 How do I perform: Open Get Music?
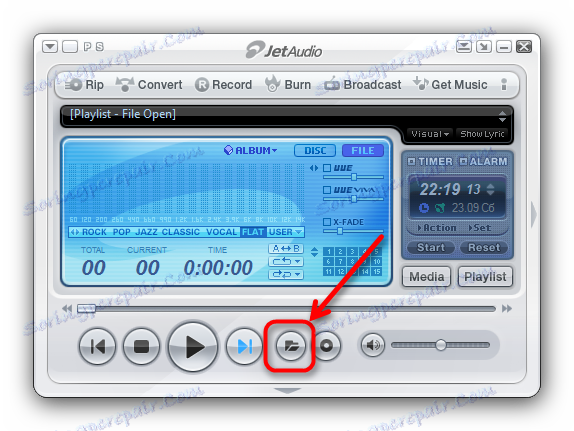450,84
